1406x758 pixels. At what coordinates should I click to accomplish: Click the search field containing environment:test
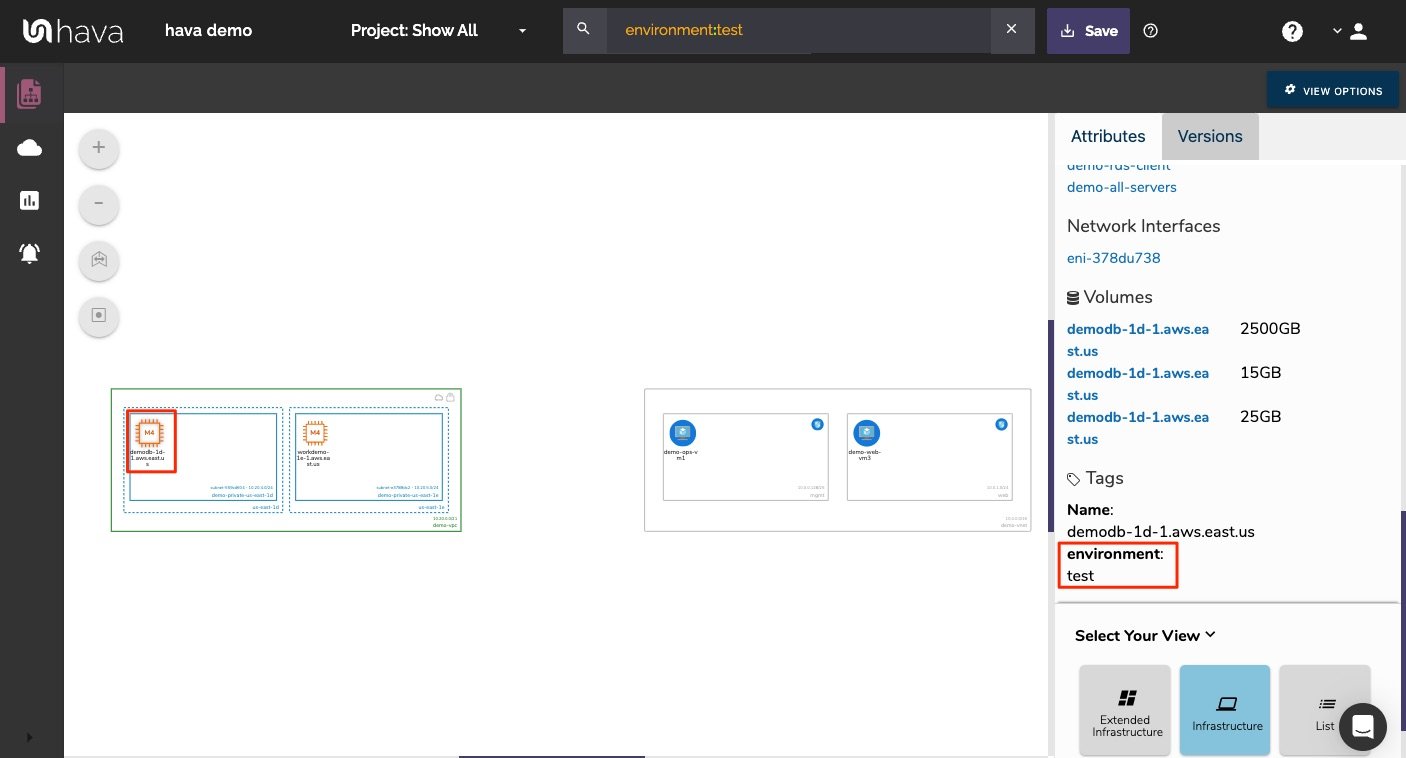pos(798,30)
